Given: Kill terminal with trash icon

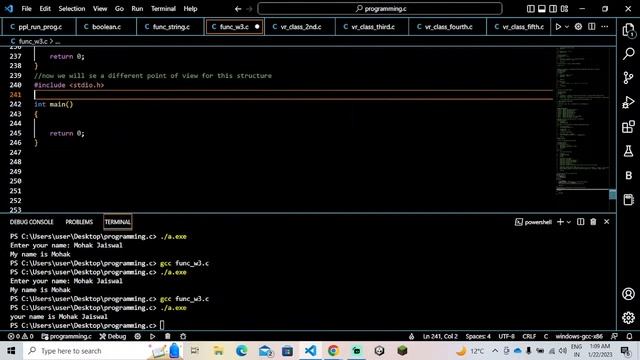Looking at the screenshot, I should (593, 222).
